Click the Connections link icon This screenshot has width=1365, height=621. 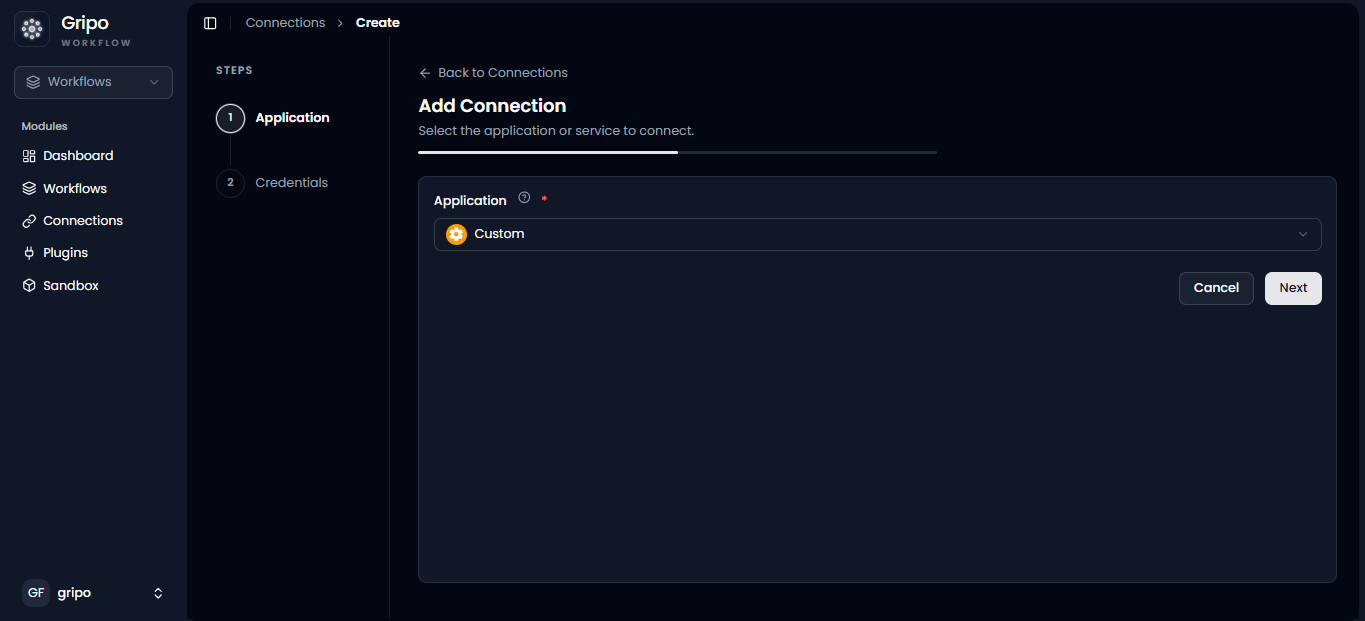(29, 221)
